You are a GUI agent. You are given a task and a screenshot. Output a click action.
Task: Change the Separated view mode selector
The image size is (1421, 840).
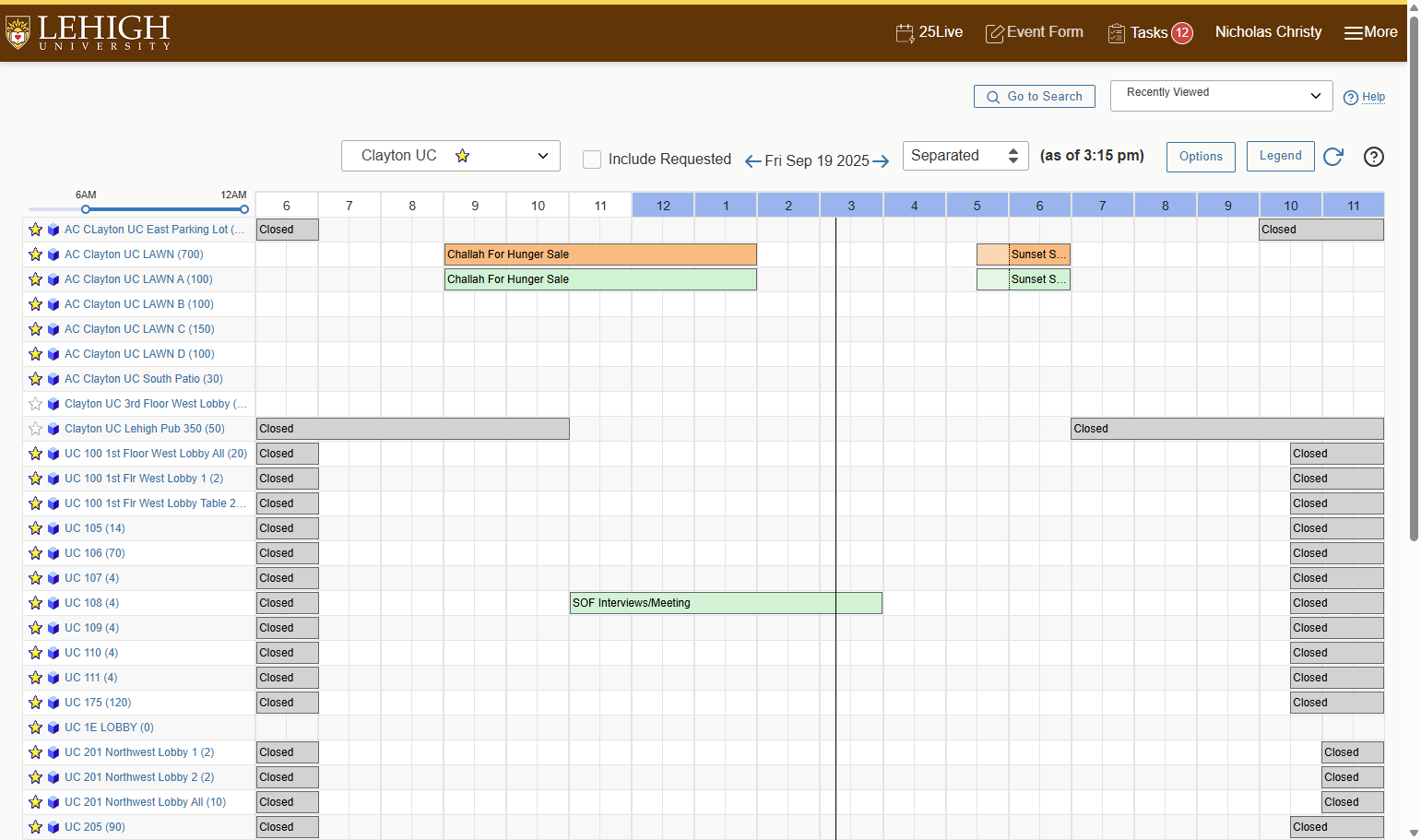click(x=965, y=156)
